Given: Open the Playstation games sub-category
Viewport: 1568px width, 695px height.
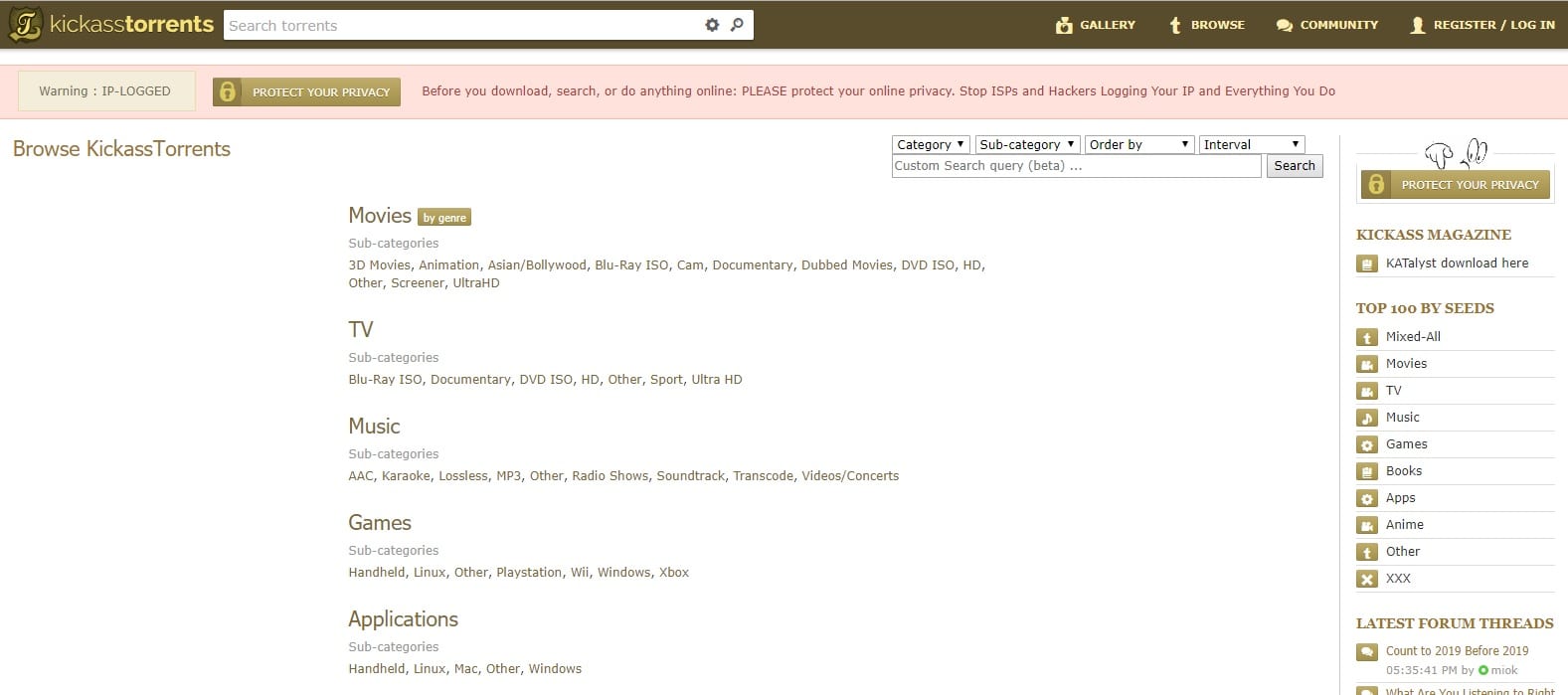Looking at the screenshot, I should pyautogui.click(x=530, y=573).
